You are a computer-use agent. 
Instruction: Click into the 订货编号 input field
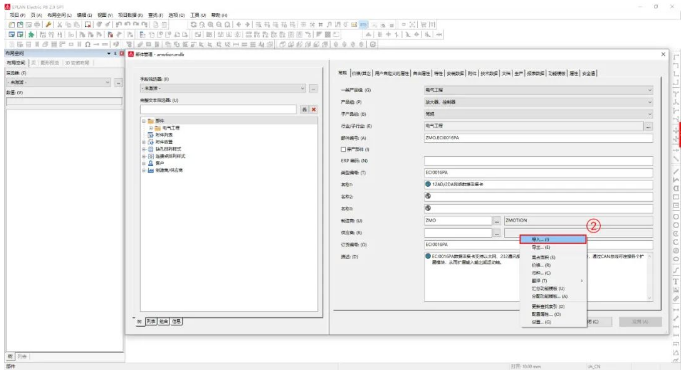click(x=538, y=244)
